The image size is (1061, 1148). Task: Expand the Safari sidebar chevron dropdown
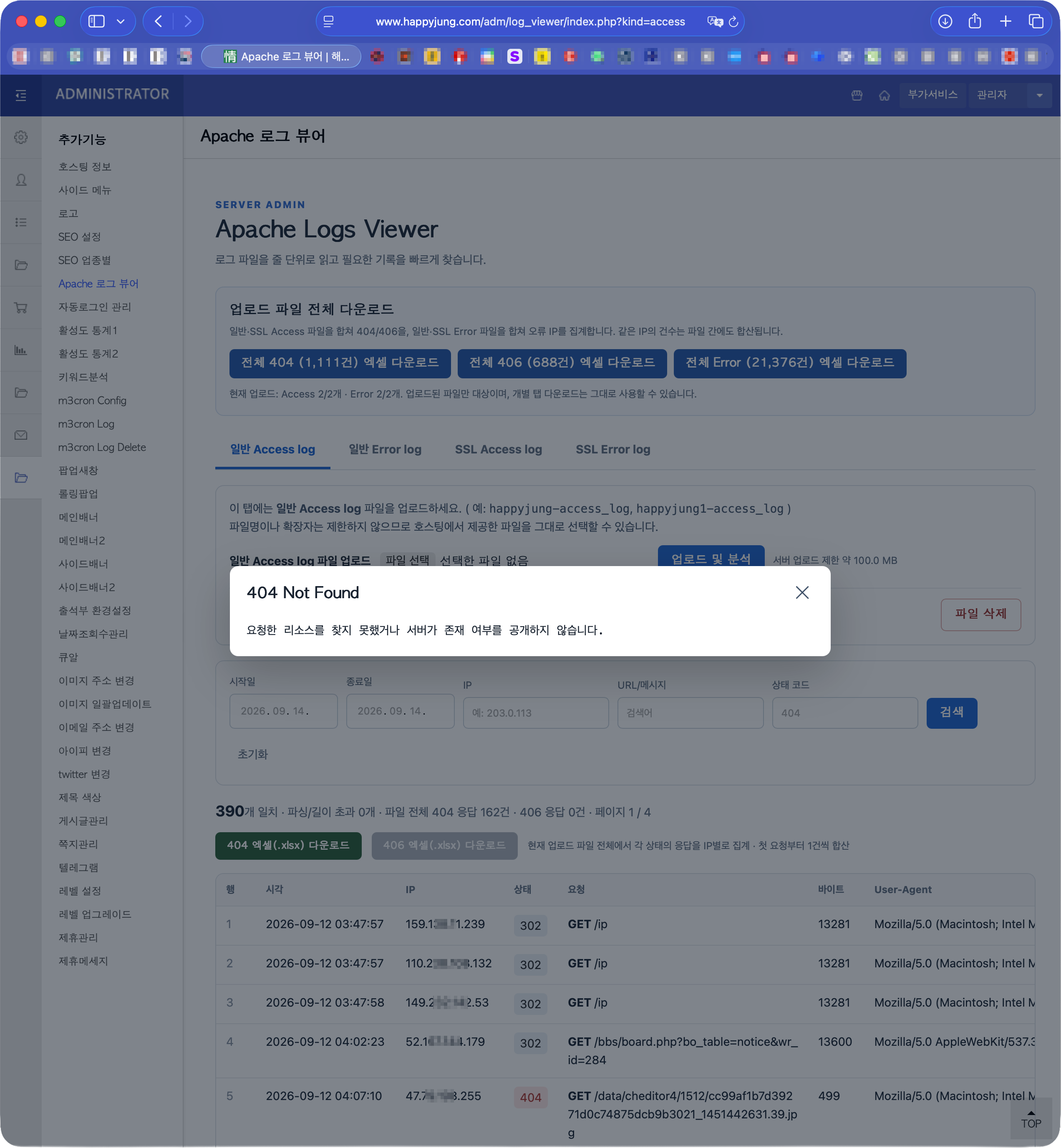tap(121, 21)
